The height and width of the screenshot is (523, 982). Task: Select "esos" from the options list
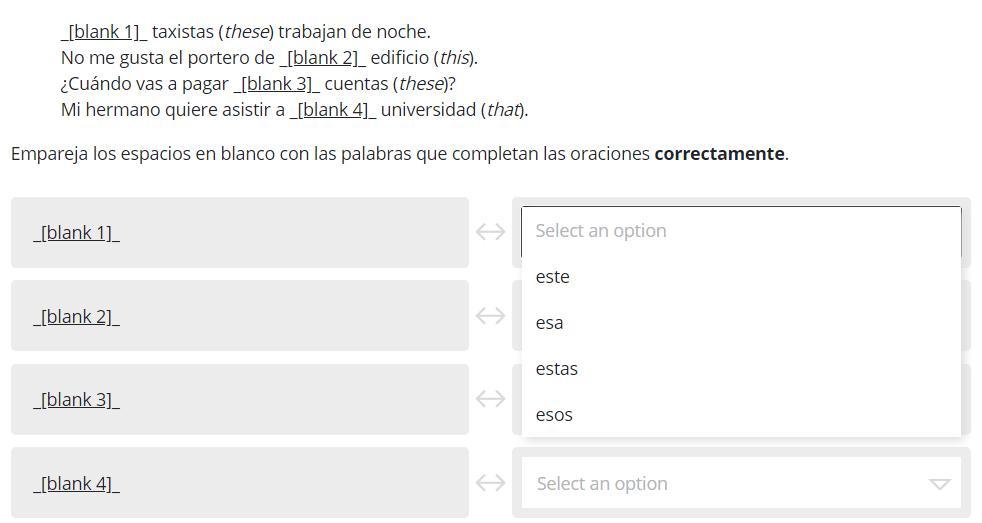(x=554, y=415)
